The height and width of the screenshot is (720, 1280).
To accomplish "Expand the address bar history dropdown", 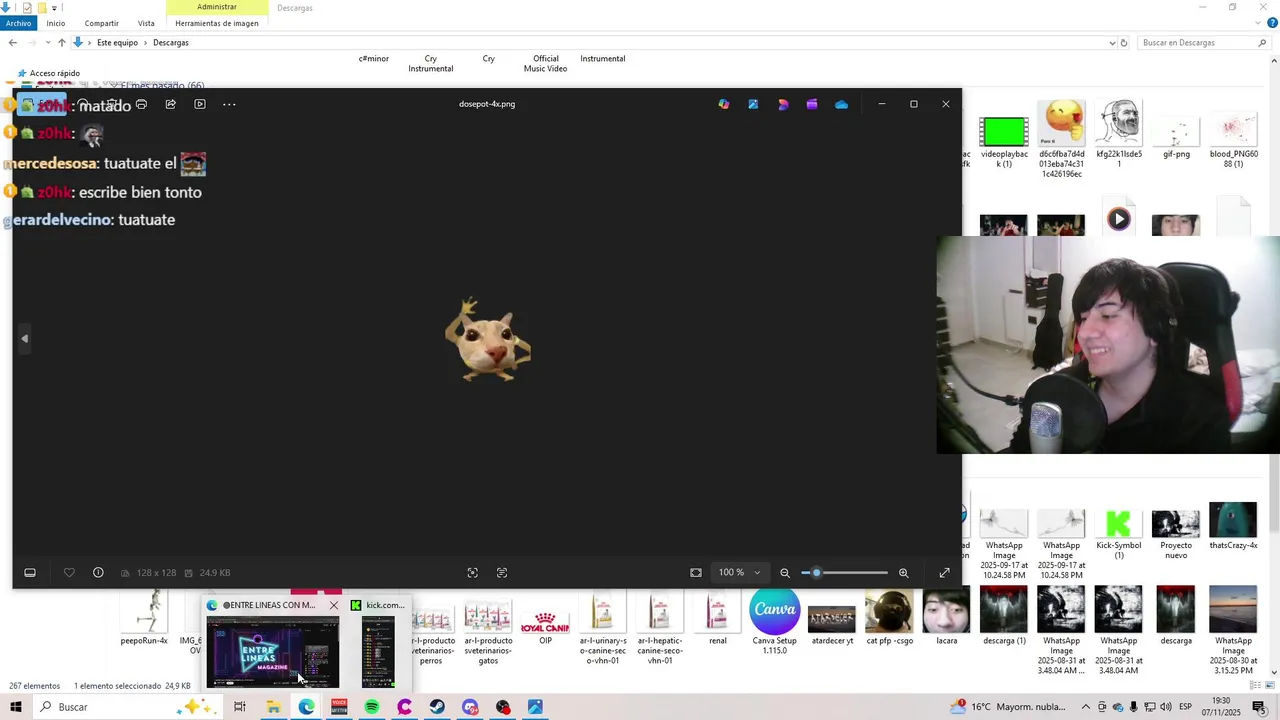I will [x=1112, y=43].
